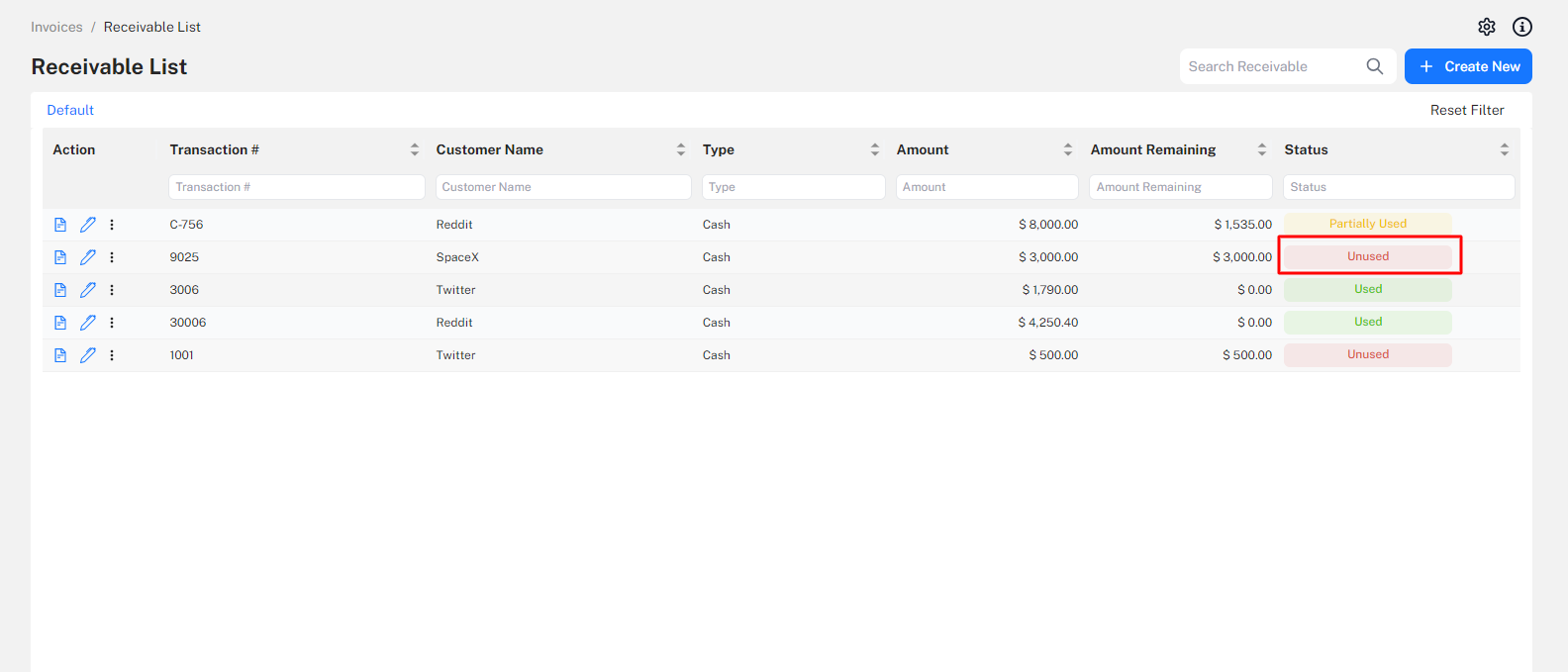This screenshot has height=672, width=1568.
Task: Edit transaction C-756 with pencil icon
Action: (88, 225)
